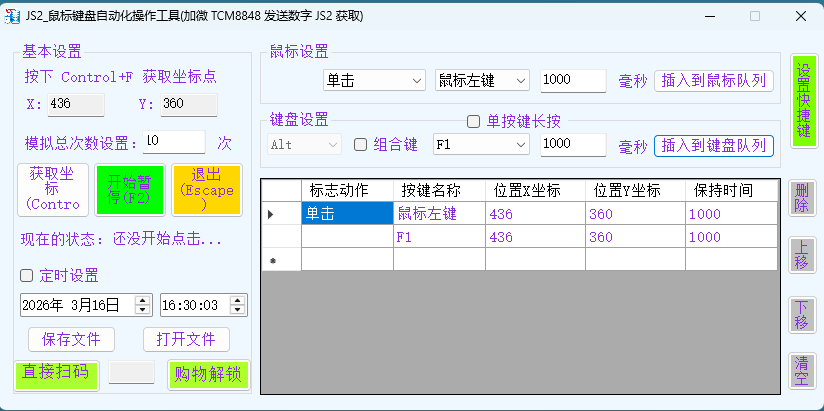Click the Y coordinate field showing 360
The image size is (824, 411).
pos(189,105)
